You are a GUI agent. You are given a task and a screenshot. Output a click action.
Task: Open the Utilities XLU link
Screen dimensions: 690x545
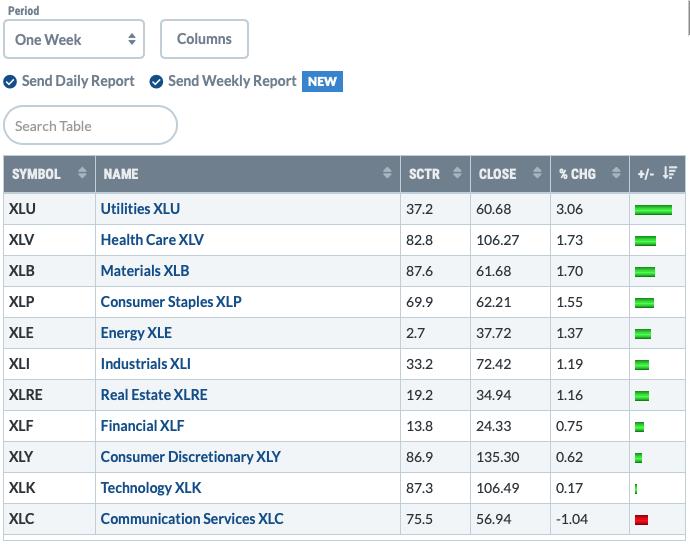coord(140,209)
